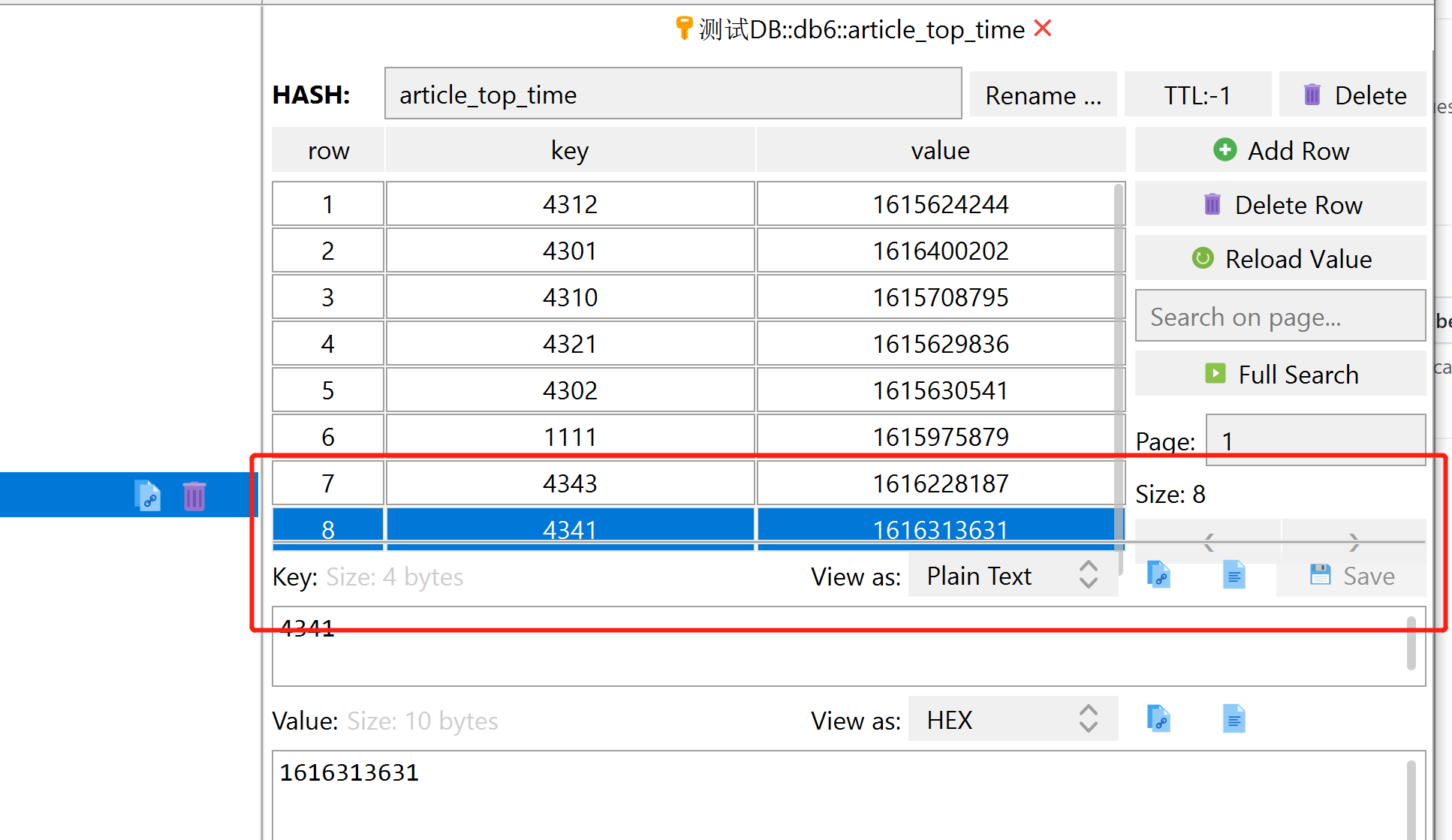
Task: Go to the previous page with the left chevron
Action: pos(1207,540)
